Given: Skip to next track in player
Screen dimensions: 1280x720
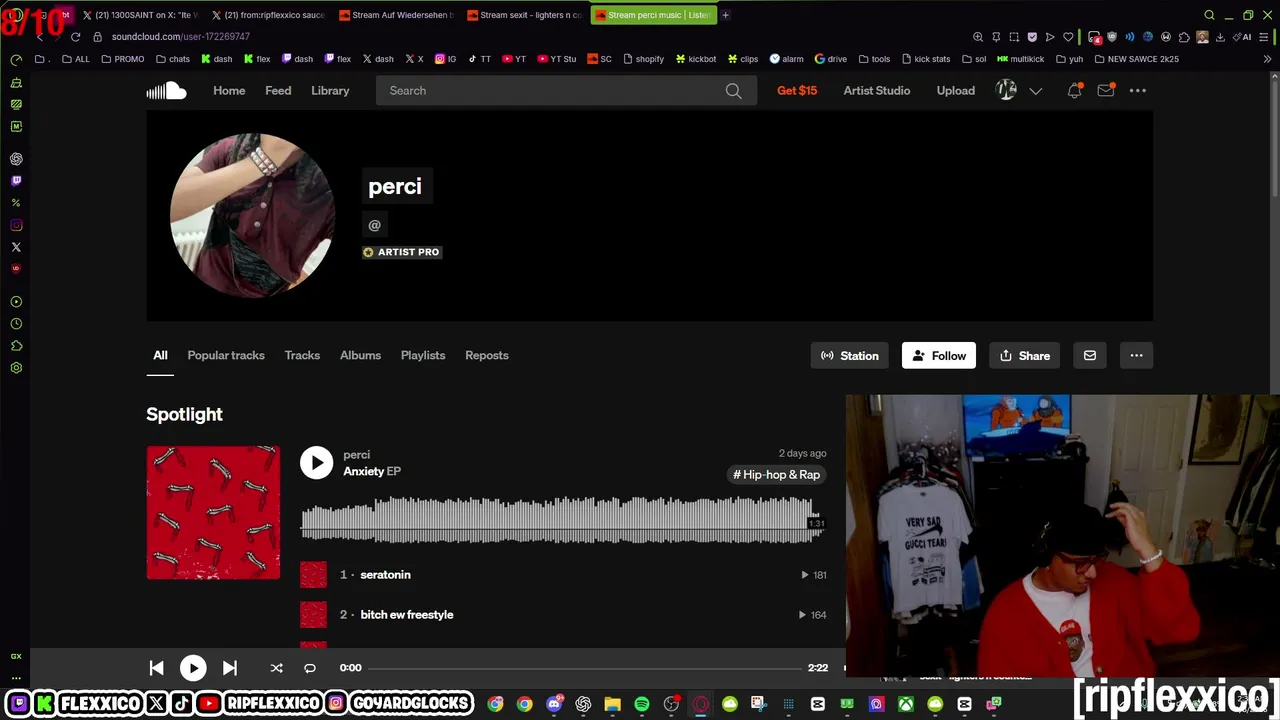Looking at the screenshot, I should (229, 668).
